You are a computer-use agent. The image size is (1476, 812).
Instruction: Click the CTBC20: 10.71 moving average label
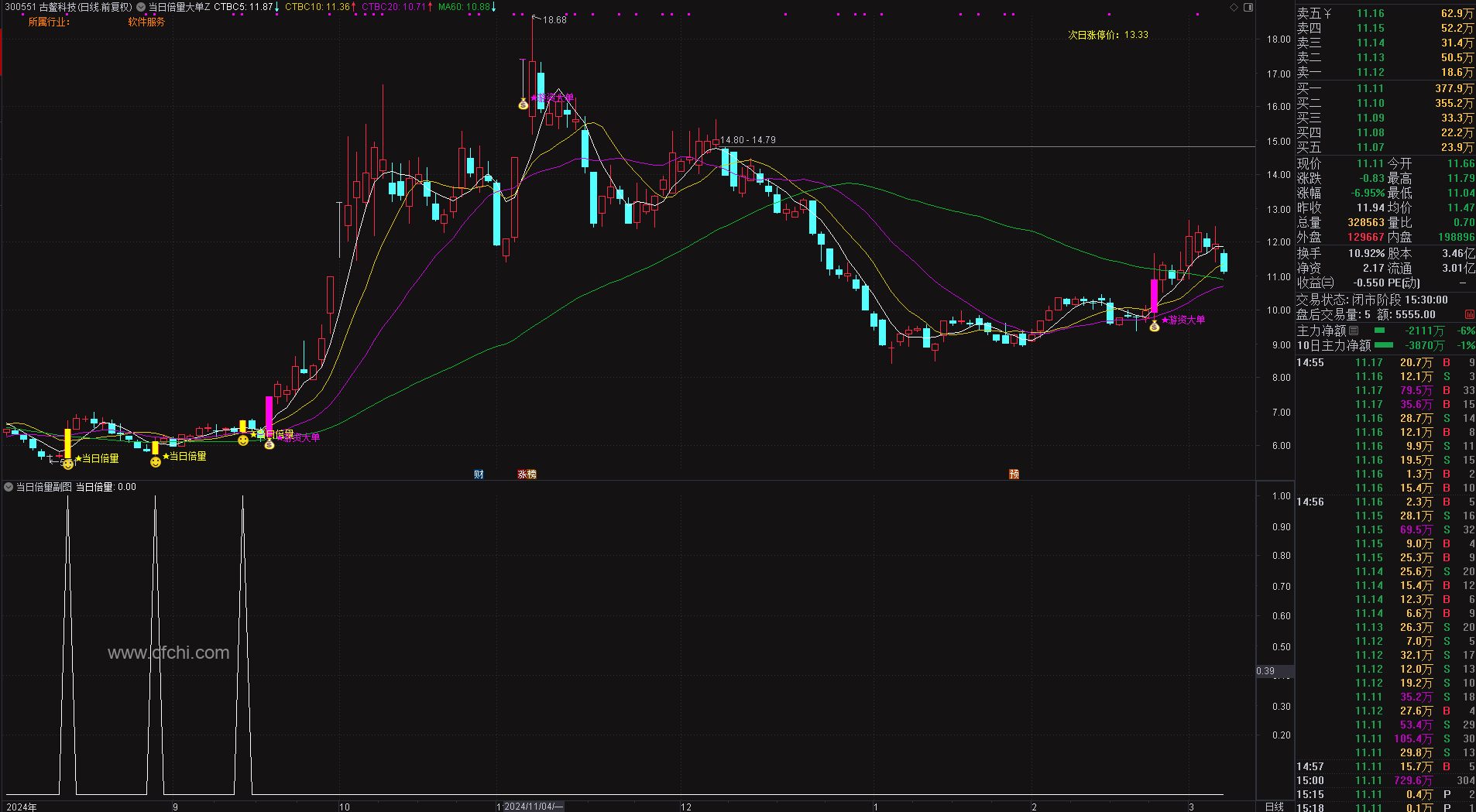(393, 7)
